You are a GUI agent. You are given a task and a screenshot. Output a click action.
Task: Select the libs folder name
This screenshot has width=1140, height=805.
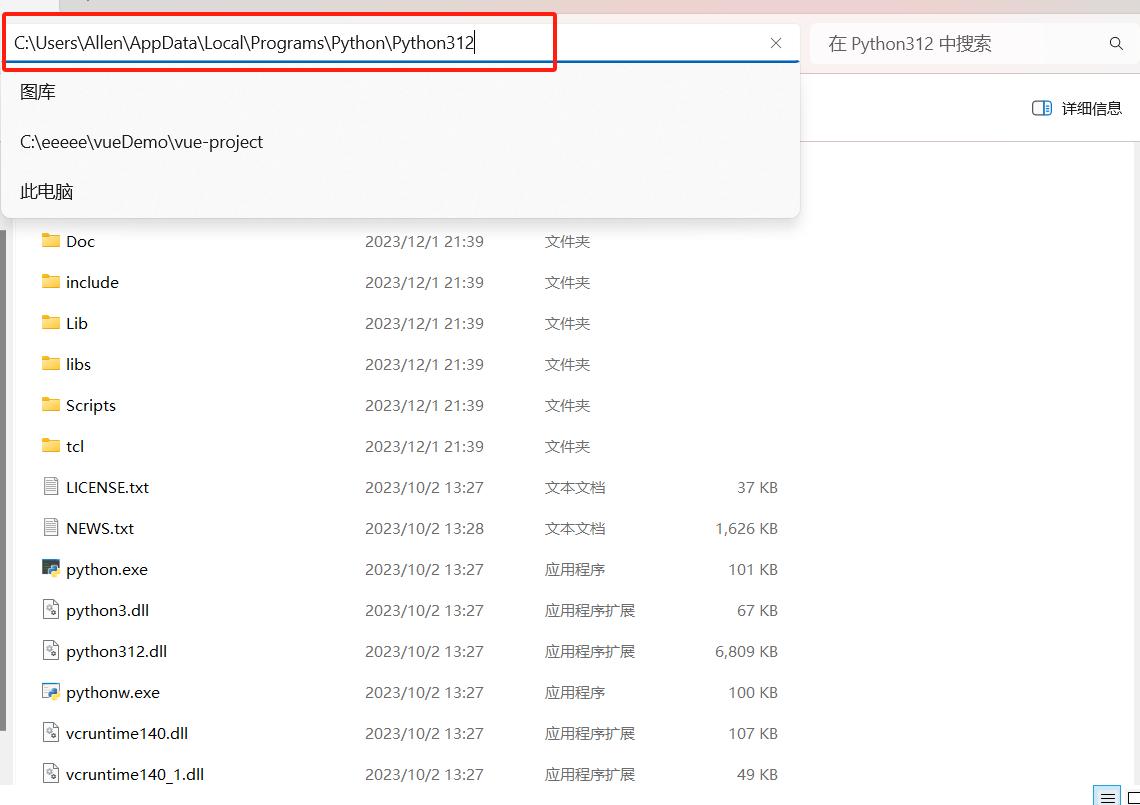pos(79,364)
